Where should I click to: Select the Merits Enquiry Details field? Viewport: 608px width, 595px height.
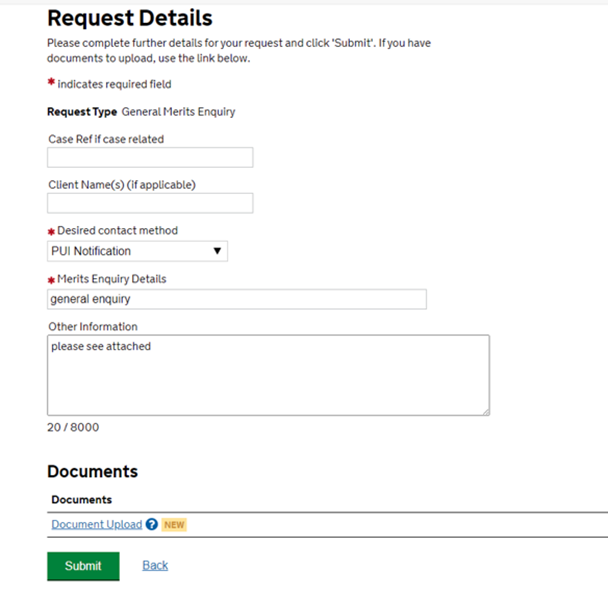(x=237, y=299)
